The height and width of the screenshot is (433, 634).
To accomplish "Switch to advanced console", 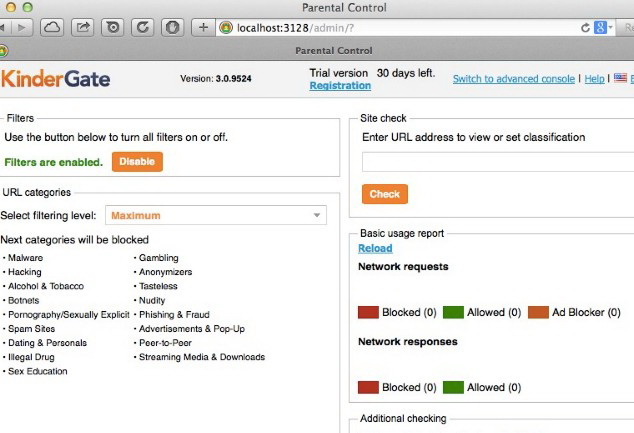I will tap(514, 79).
